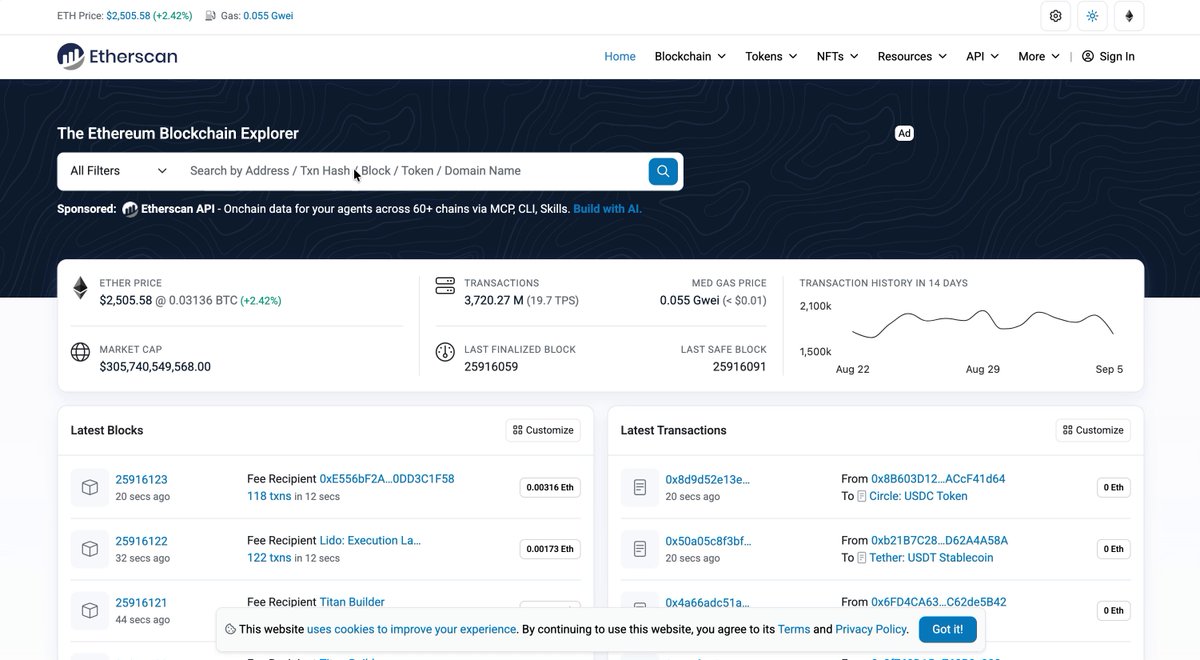Open site settings gear icon
This screenshot has width=1200, height=660.
pyautogui.click(x=1056, y=16)
